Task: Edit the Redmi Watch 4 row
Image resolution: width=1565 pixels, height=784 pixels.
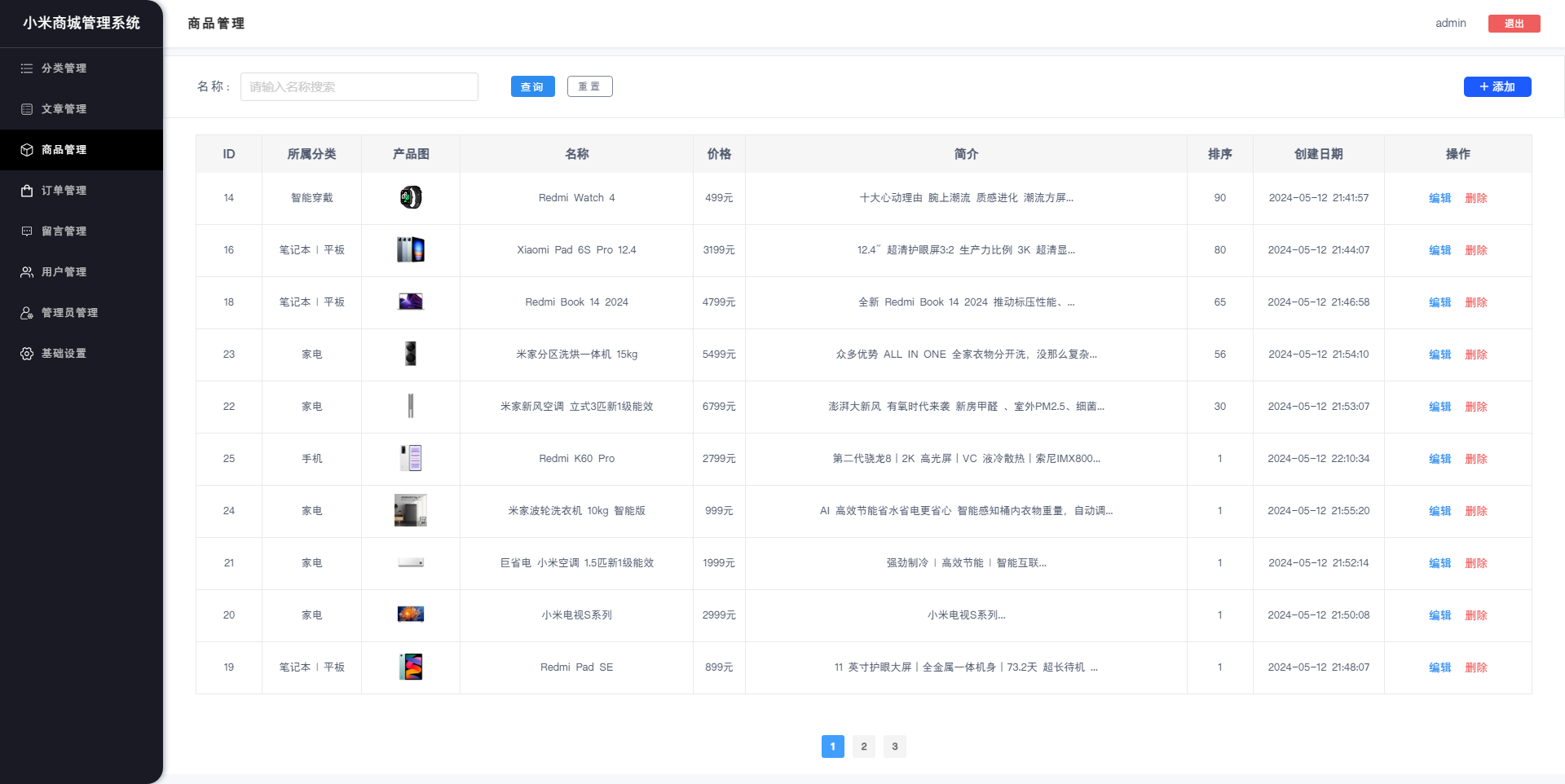Action: click(1440, 198)
